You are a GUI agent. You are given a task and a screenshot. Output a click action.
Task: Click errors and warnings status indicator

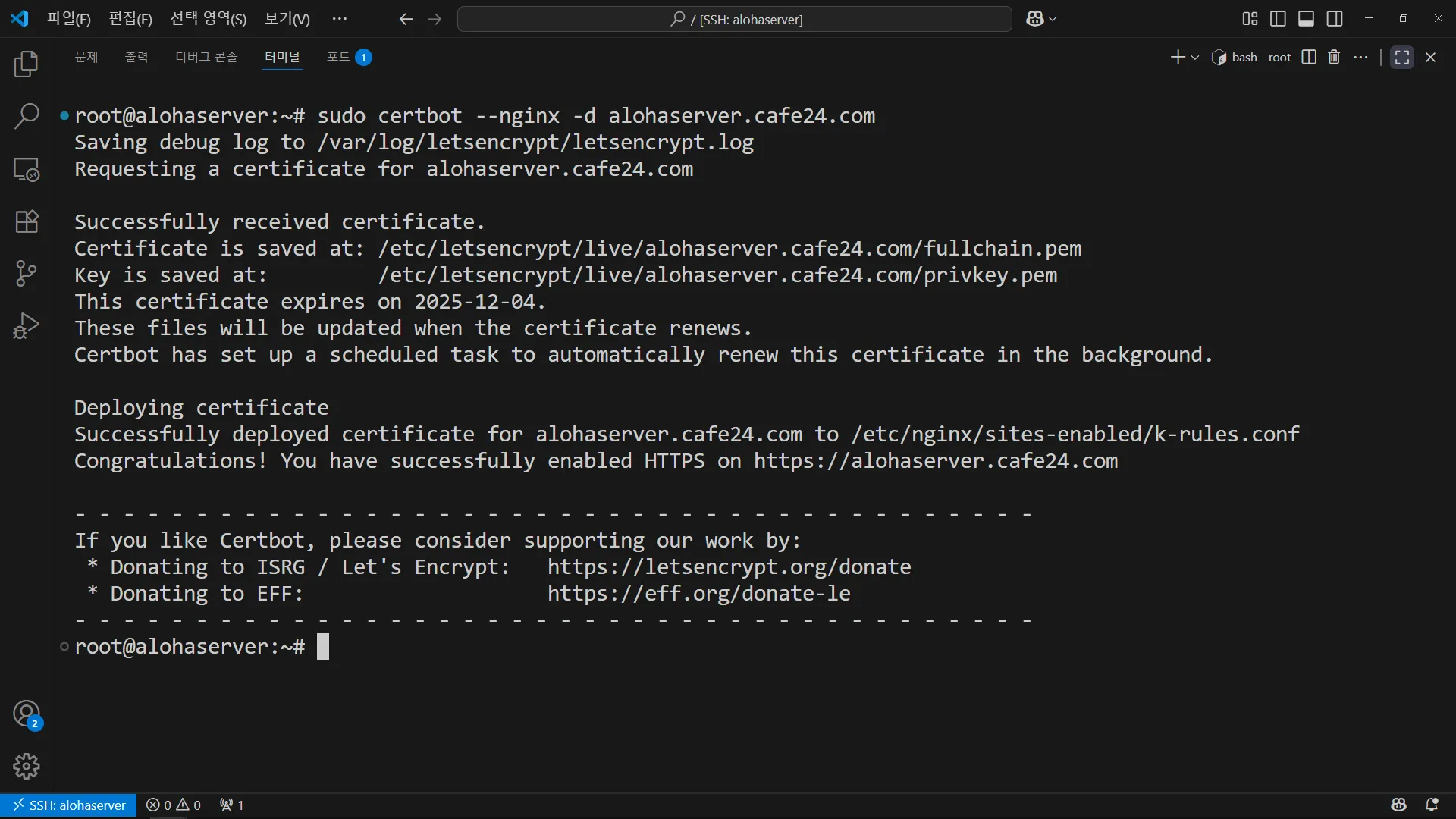click(174, 805)
